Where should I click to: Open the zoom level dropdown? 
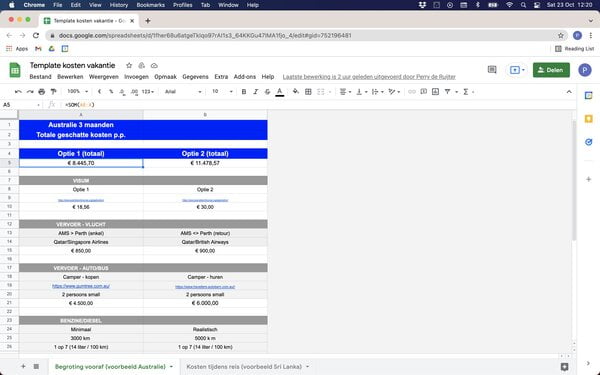pyautogui.click(x=78, y=92)
